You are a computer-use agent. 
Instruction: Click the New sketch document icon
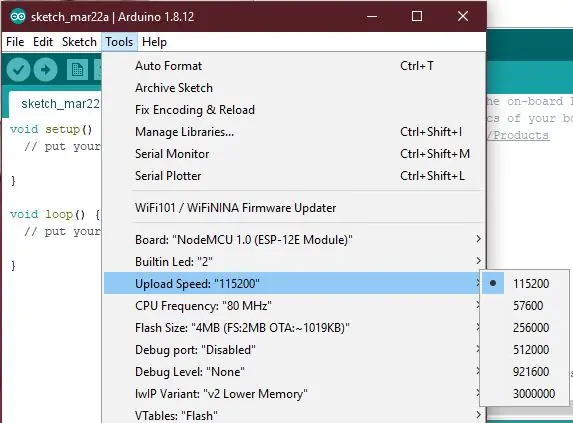tap(77, 69)
